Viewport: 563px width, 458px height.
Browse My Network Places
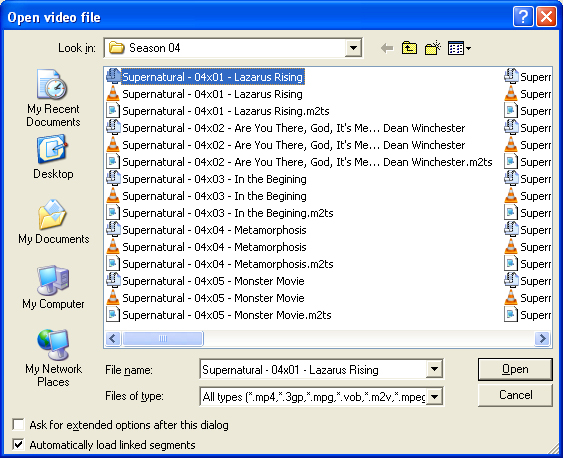pos(53,358)
